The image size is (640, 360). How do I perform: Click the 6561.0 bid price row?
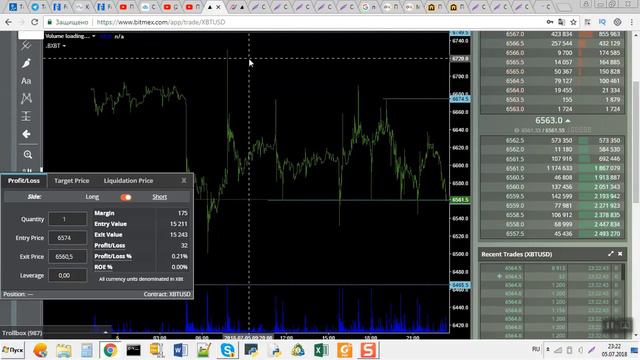(x=552, y=168)
